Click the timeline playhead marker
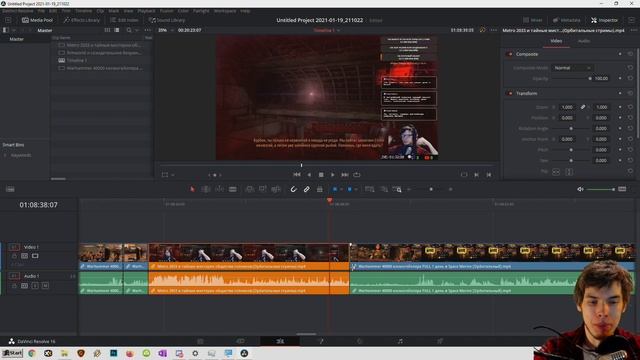This screenshot has width=640, height=360. click(329, 200)
